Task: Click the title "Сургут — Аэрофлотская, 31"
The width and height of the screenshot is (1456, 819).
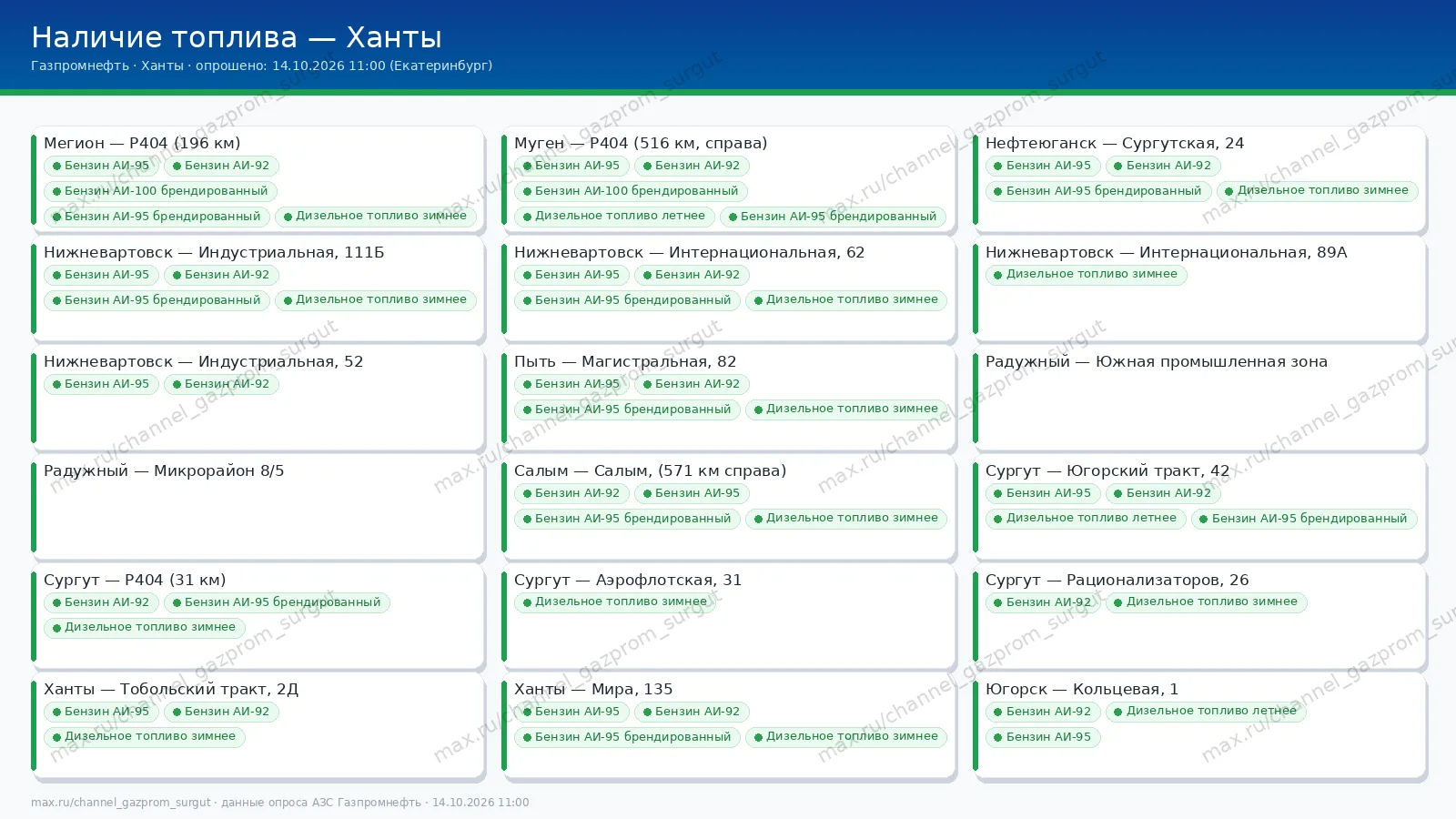Action: pyautogui.click(x=628, y=580)
